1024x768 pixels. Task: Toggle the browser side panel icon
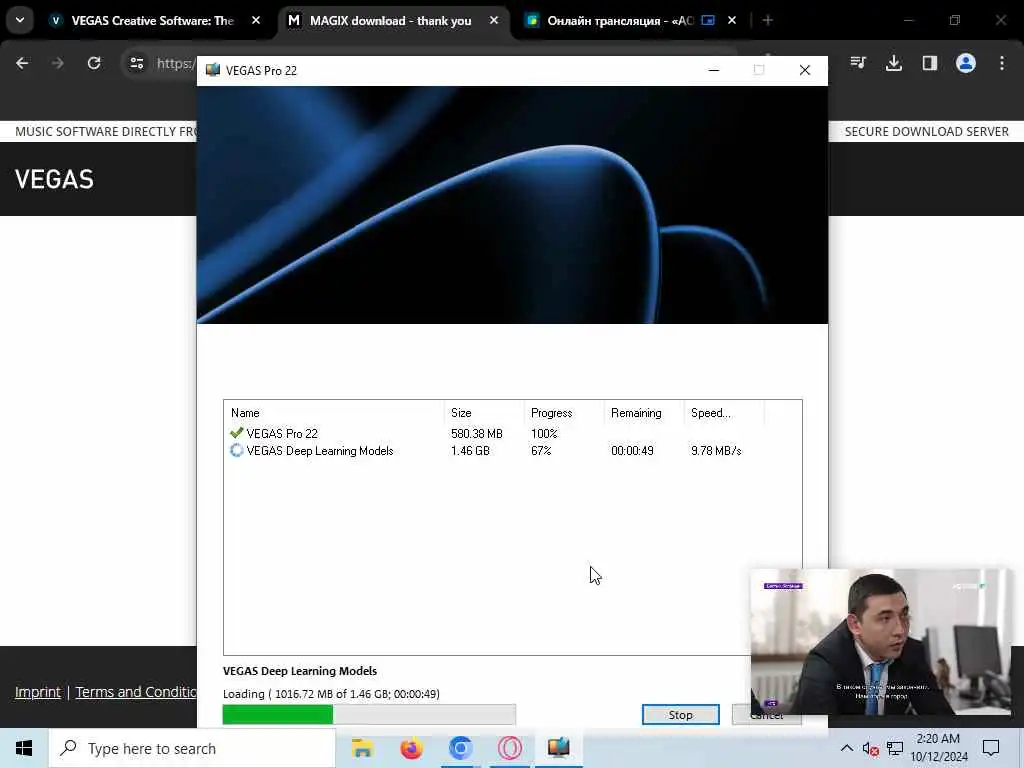coord(930,63)
